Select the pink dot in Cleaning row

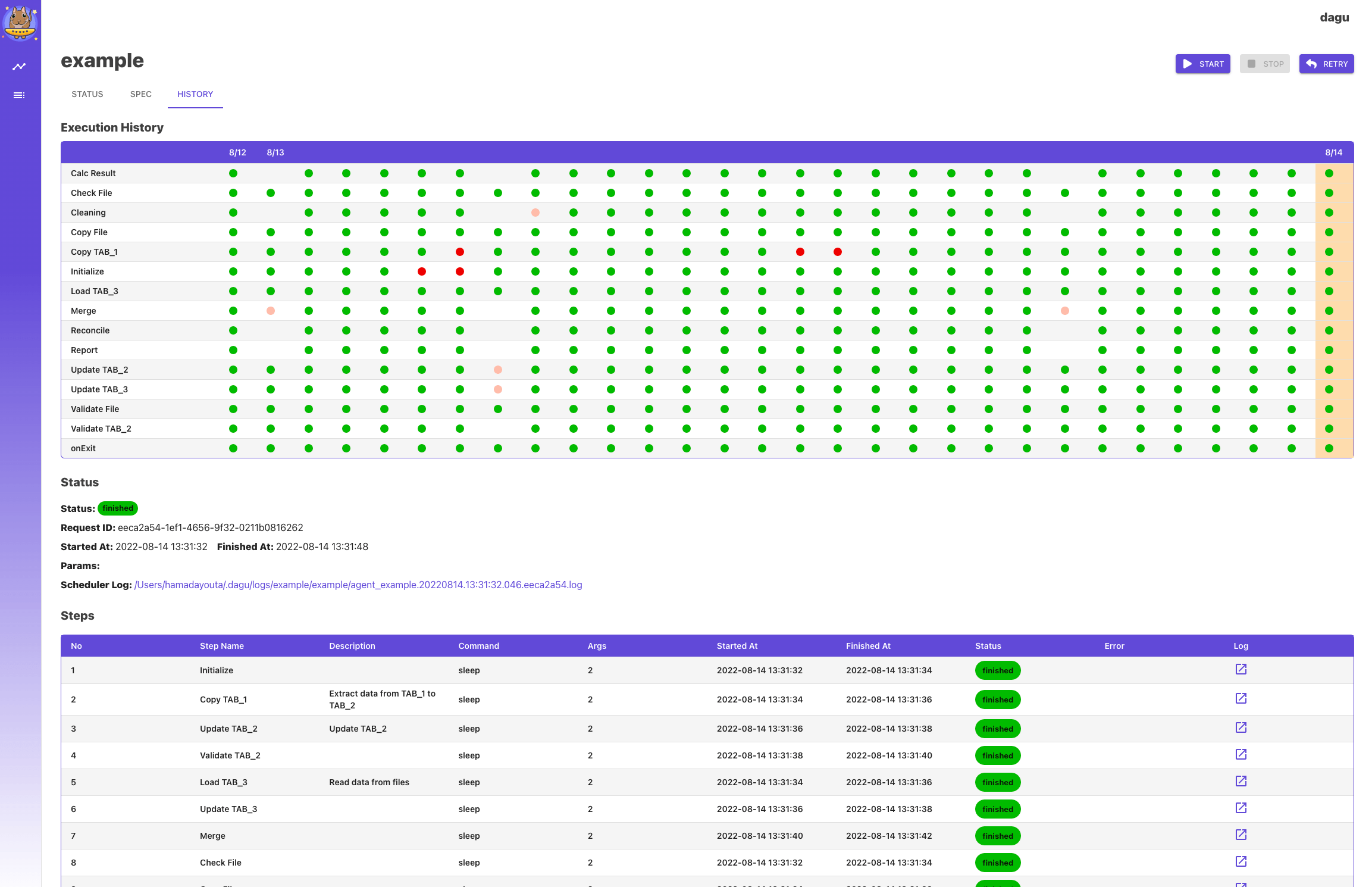pyautogui.click(x=535, y=213)
